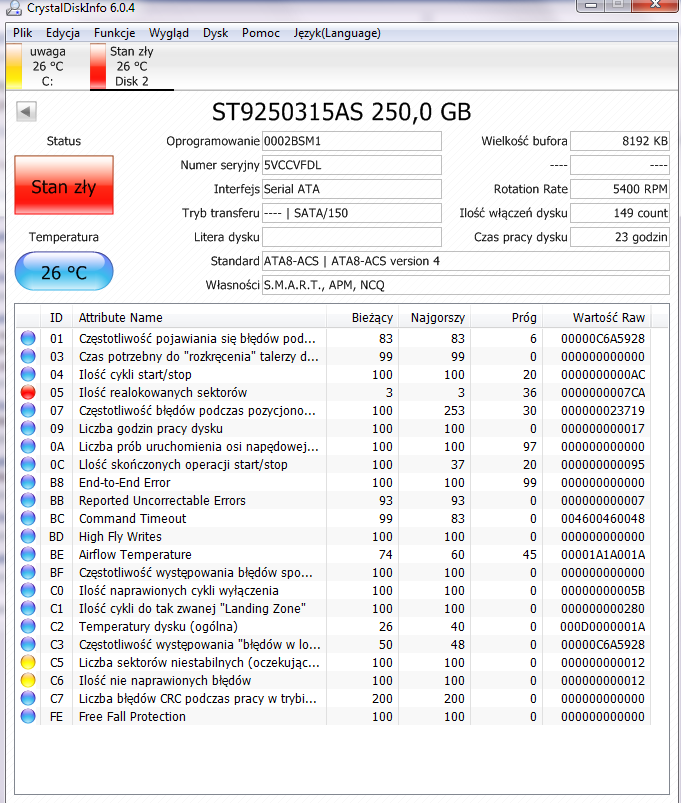681x803 pixels.
Task: Click blue status dot for attribute 04
Action: 28,374
